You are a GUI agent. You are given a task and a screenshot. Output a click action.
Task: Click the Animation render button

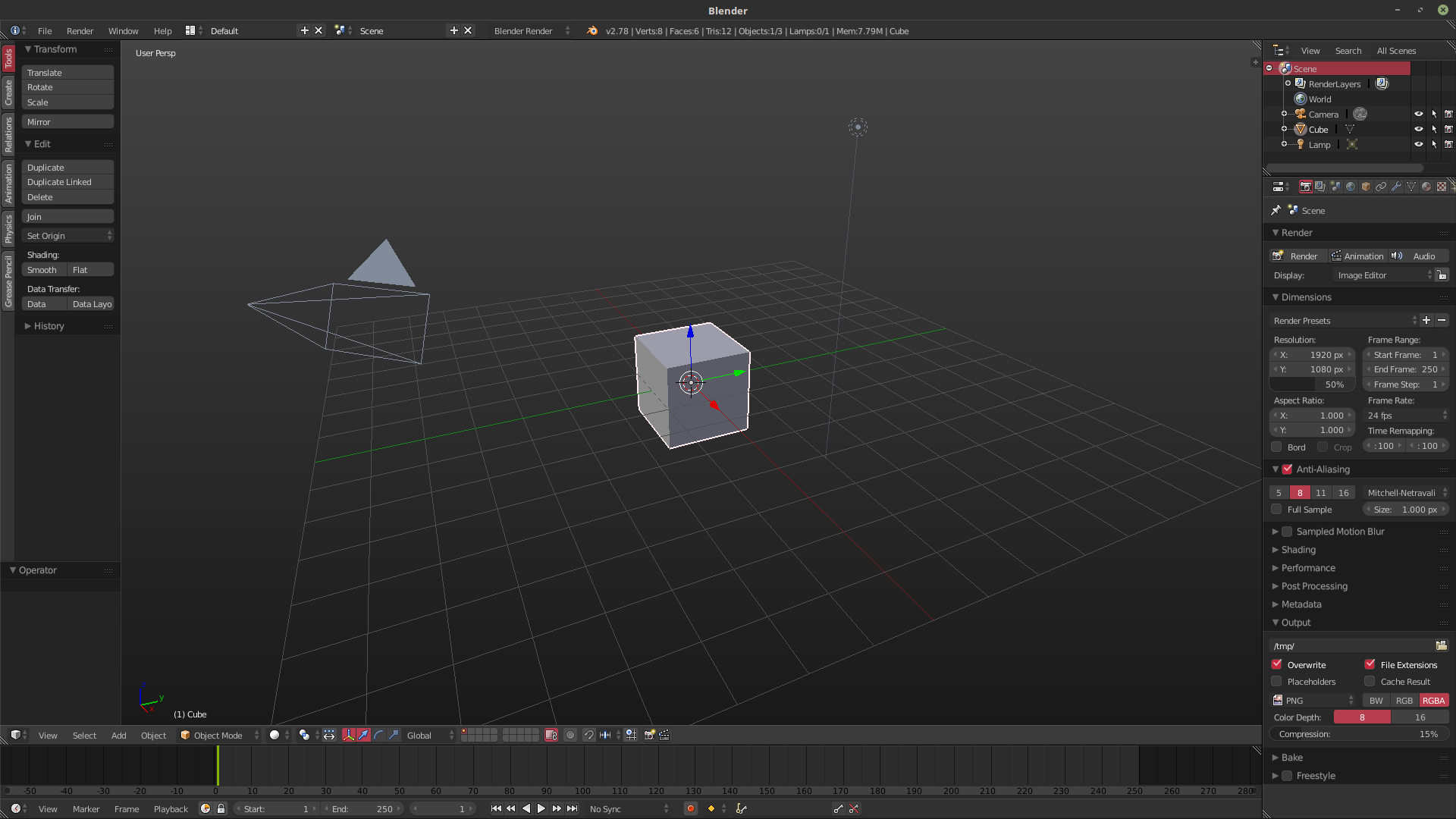click(1357, 256)
